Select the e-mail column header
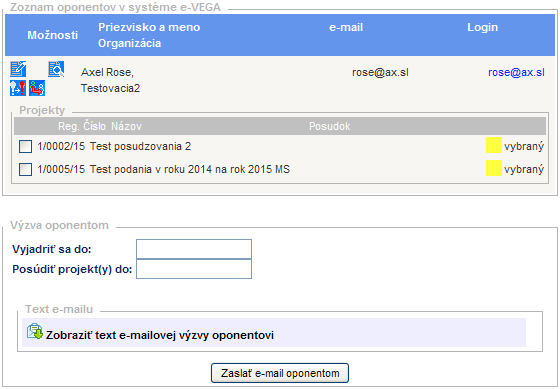This screenshot has height=389, width=560. (x=346, y=27)
